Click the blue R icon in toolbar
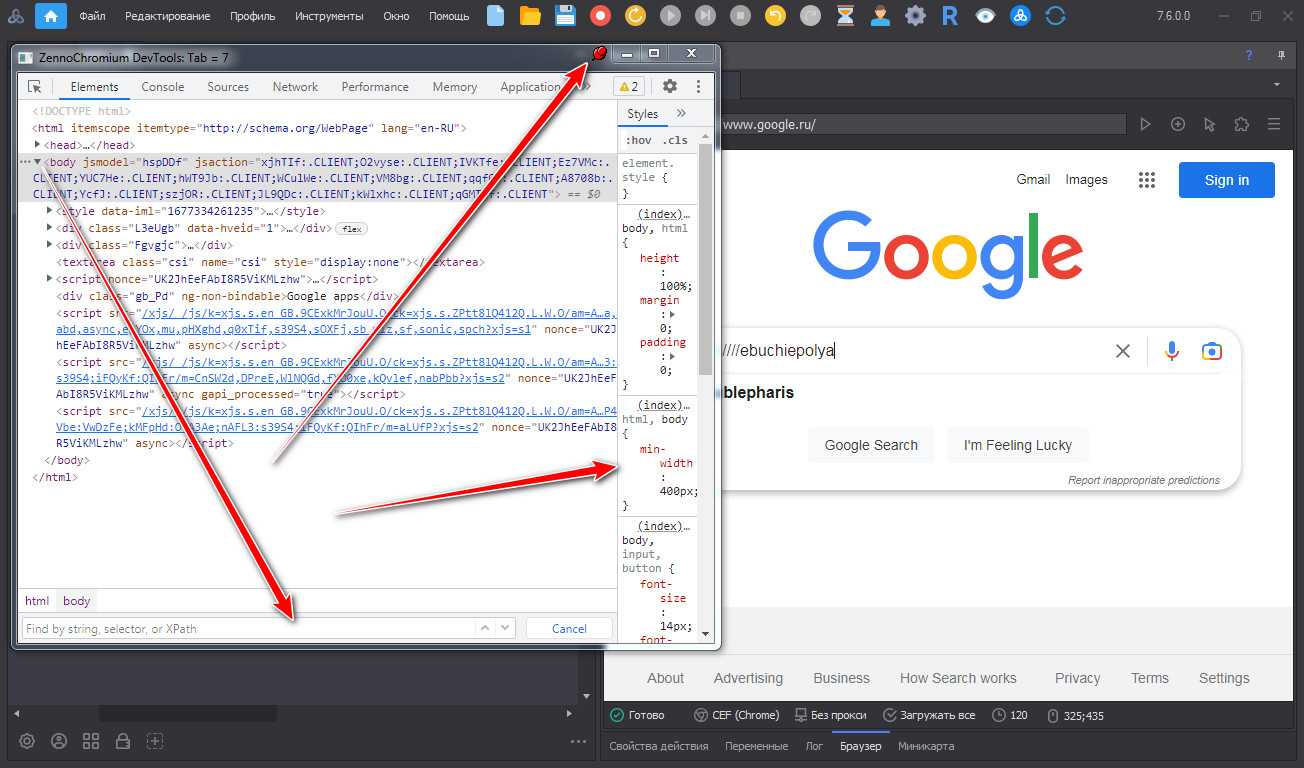The image size is (1304, 768). pyautogui.click(x=950, y=16)
